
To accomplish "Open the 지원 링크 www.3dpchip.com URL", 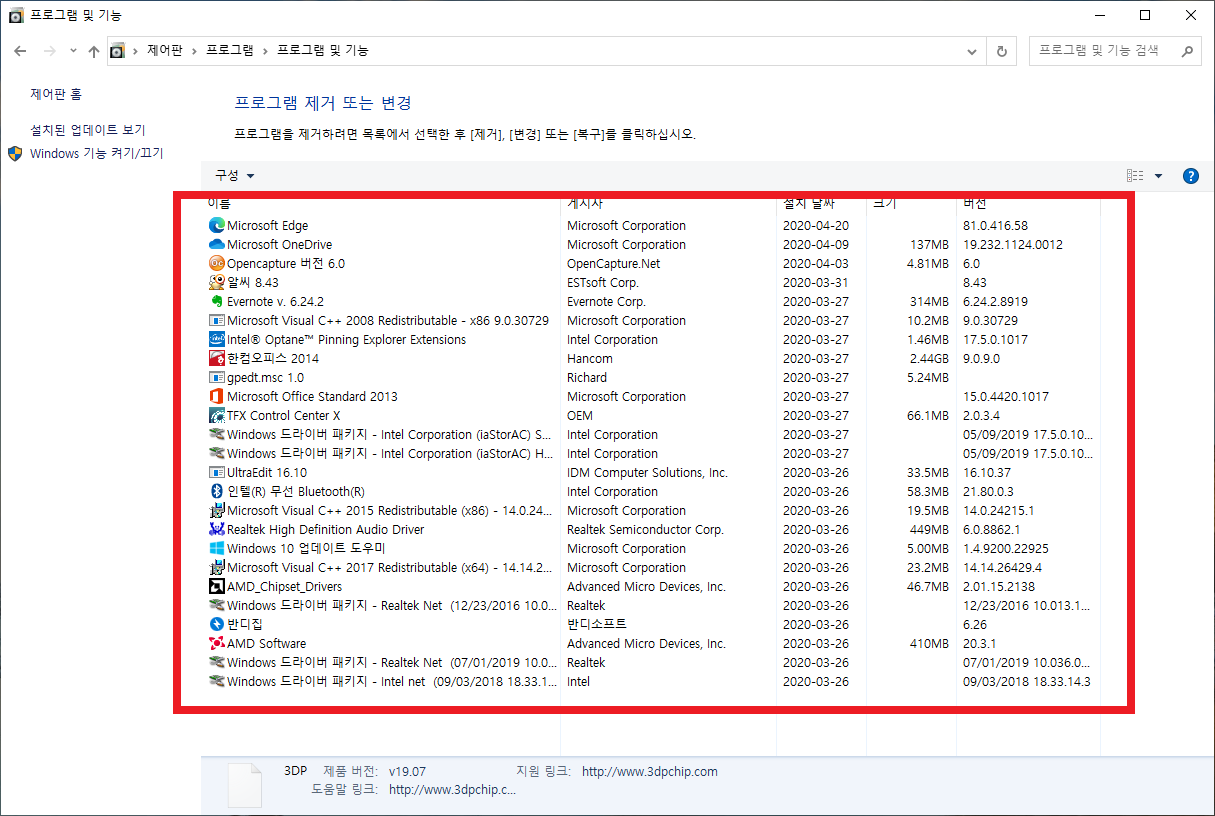I will tap(650, 772).
